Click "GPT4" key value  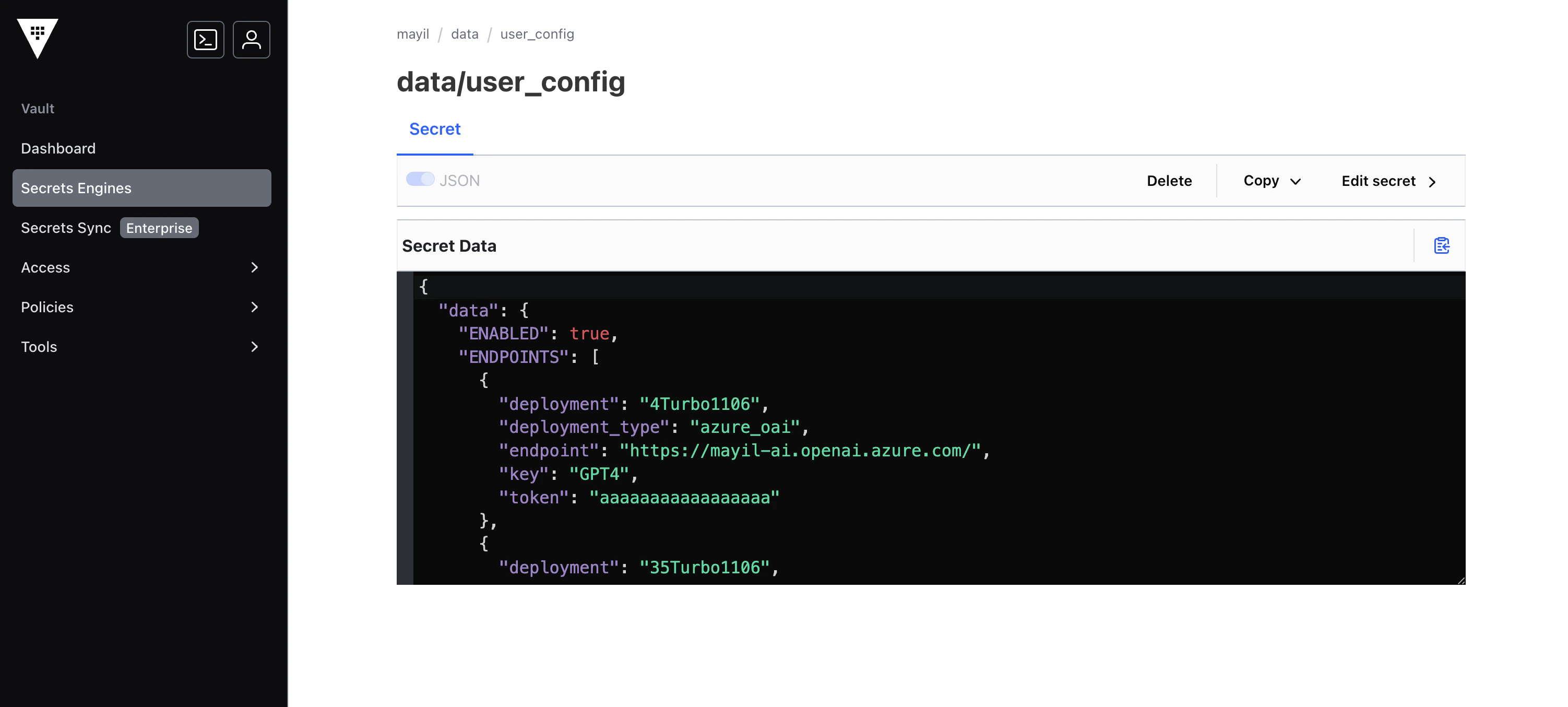click(x=599, y=474)
